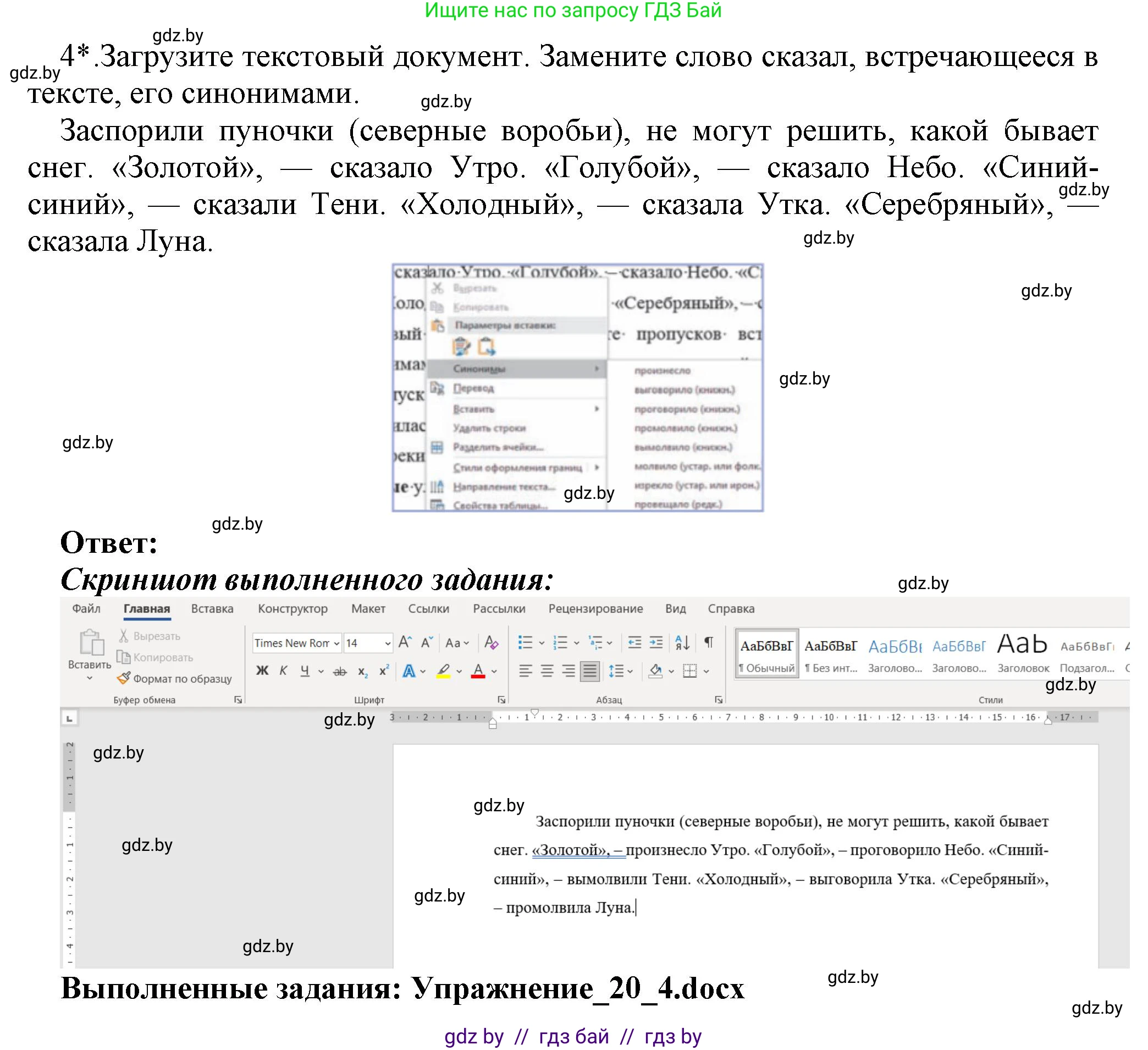
Task: Toggle align right button
Action: (x=569, y=671)
